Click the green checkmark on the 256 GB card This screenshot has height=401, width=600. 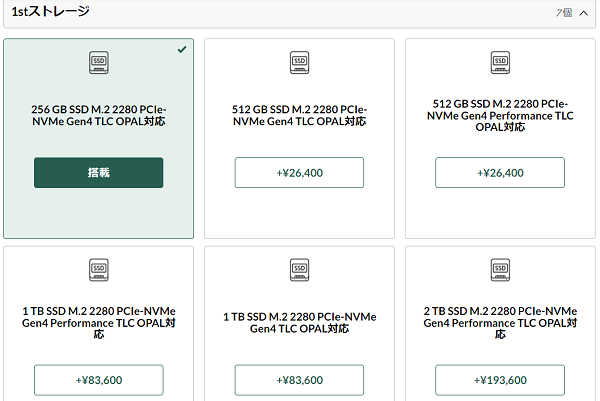[x=182, y=49]
